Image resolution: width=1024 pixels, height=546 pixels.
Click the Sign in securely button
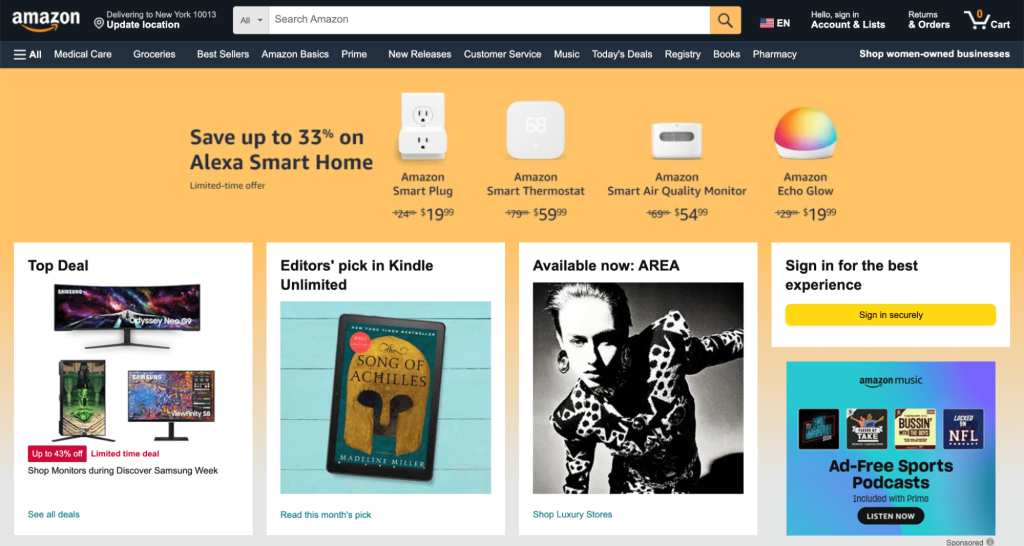point(890,315)
